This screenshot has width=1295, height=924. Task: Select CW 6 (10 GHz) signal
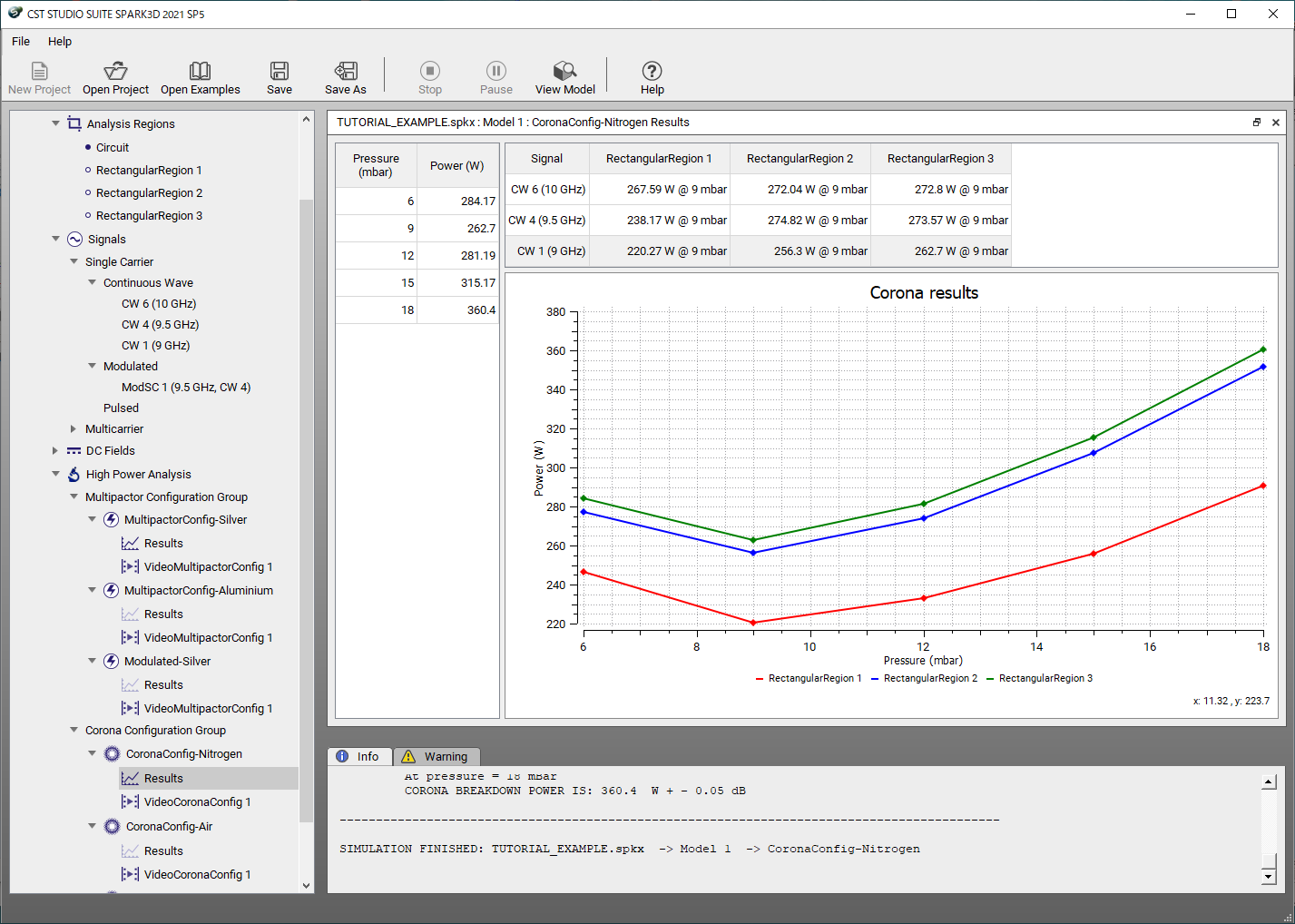pos(159,303)
